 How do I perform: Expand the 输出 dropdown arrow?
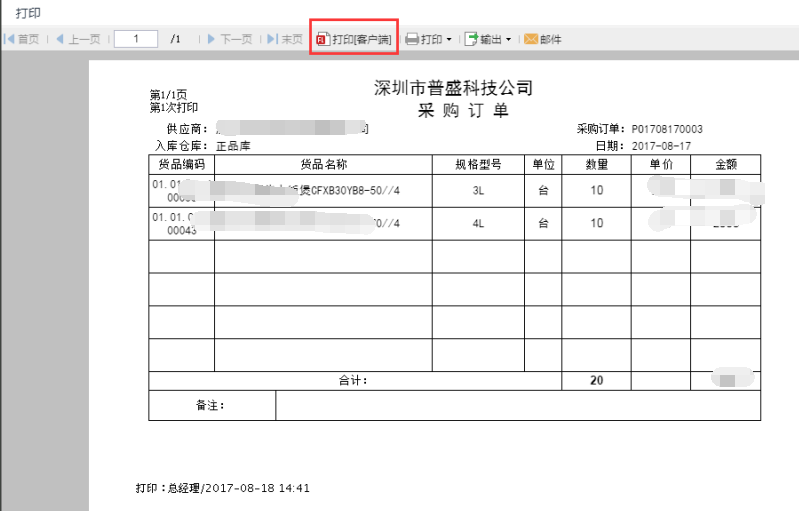point(509,40)
